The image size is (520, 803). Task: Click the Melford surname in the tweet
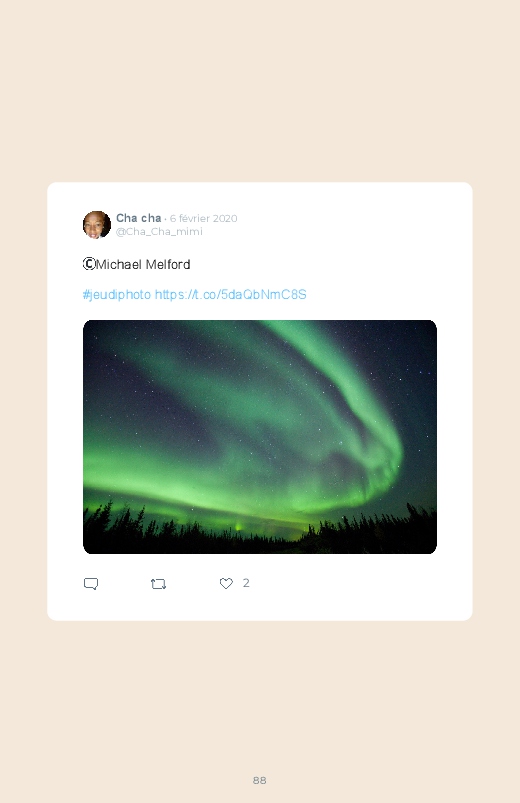(168, 264)
